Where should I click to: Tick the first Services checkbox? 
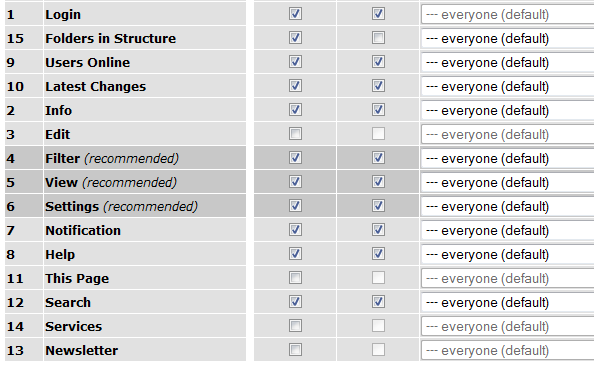(x=295, y=326)
